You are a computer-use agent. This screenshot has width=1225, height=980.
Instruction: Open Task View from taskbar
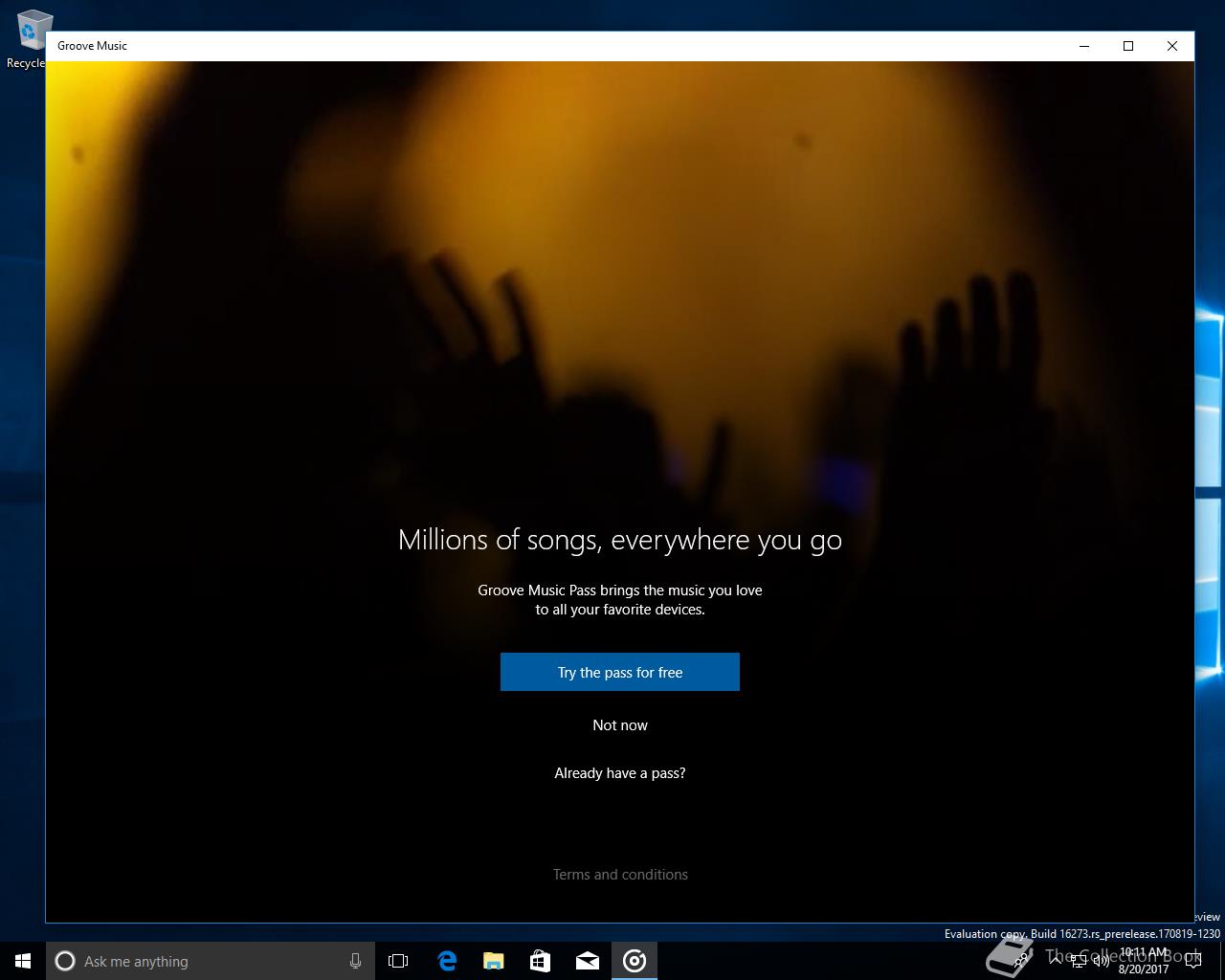coord(398,961)
